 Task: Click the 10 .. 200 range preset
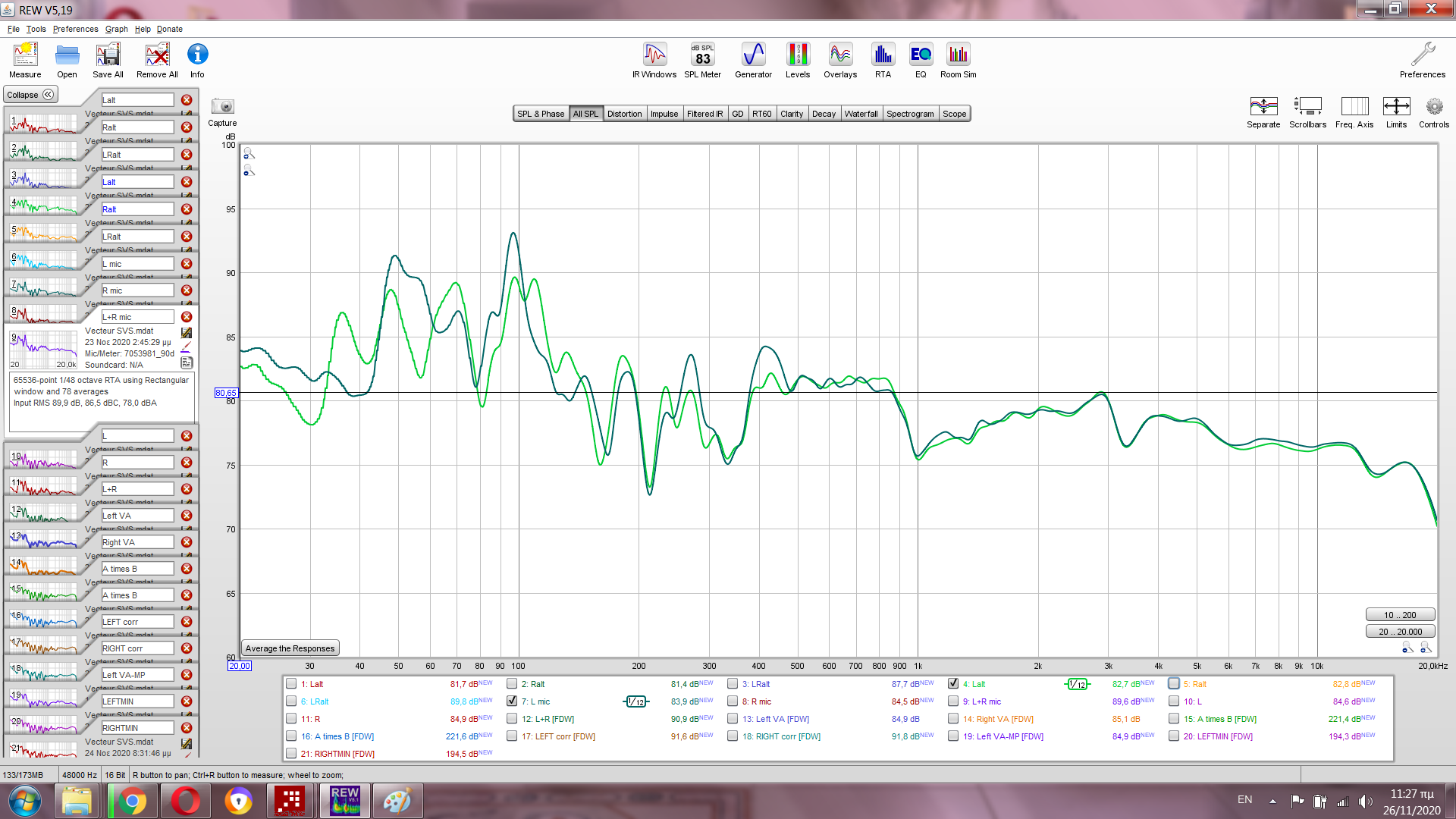pos(1400,615)
